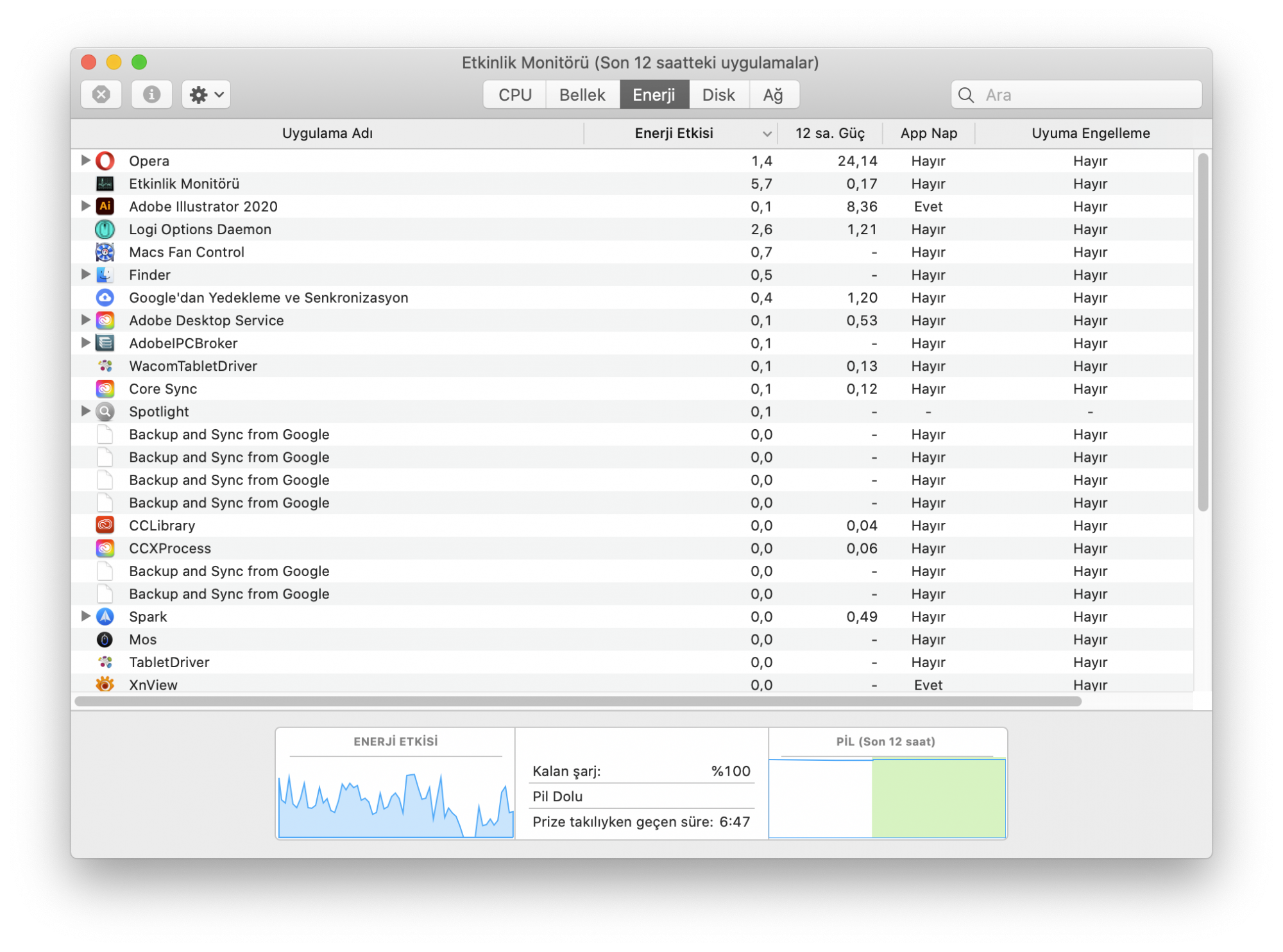Select the WacomTabletDriver row
This screenshot has height=952, width=1283.
(x=633, y=366)
